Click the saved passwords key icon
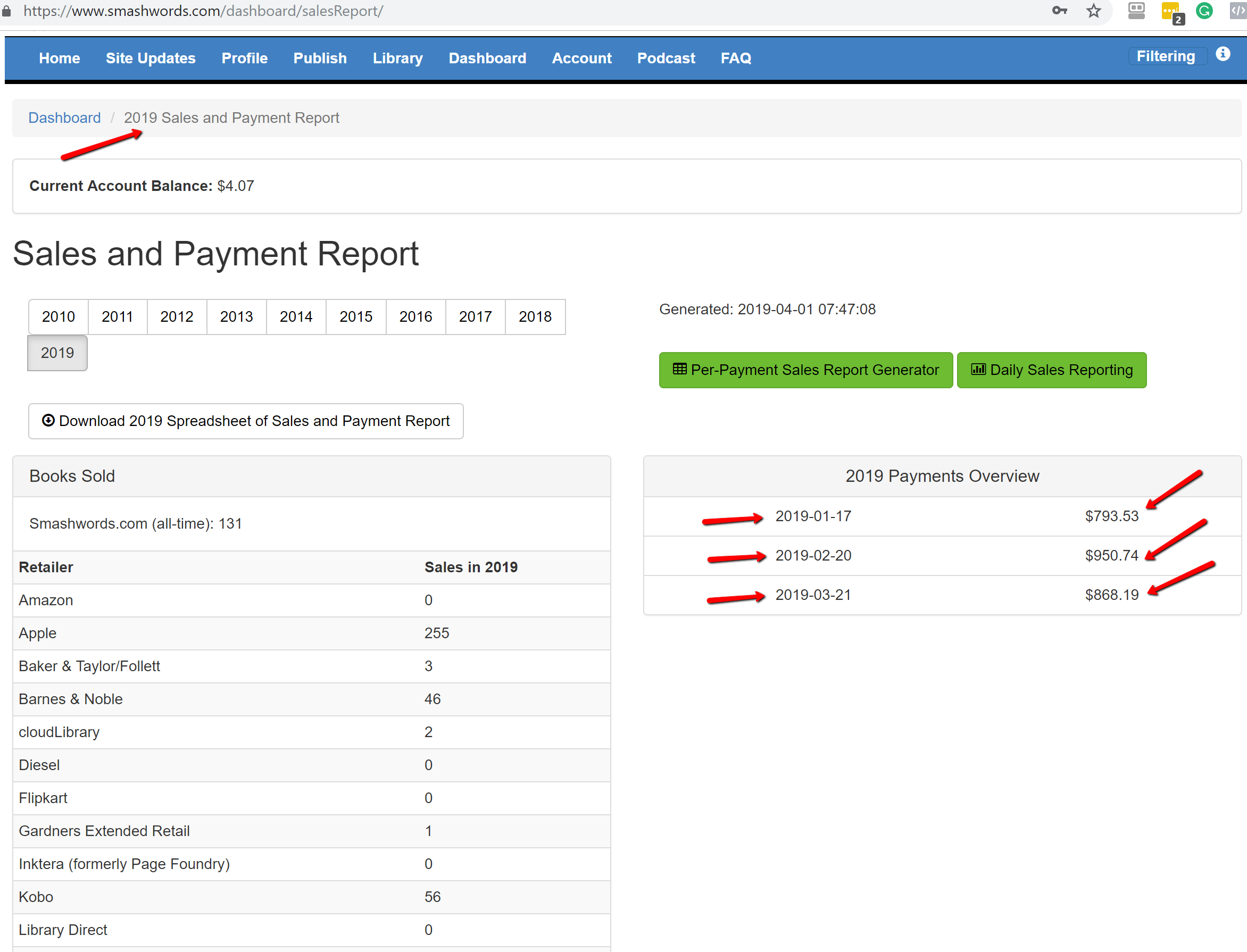This screenshot has width=1247, height=952. [x=1059, y=10]
